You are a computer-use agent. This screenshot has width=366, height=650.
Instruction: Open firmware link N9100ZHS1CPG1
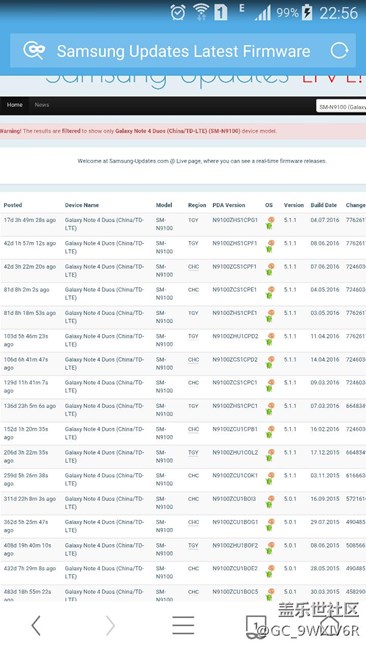pos(235,220)
